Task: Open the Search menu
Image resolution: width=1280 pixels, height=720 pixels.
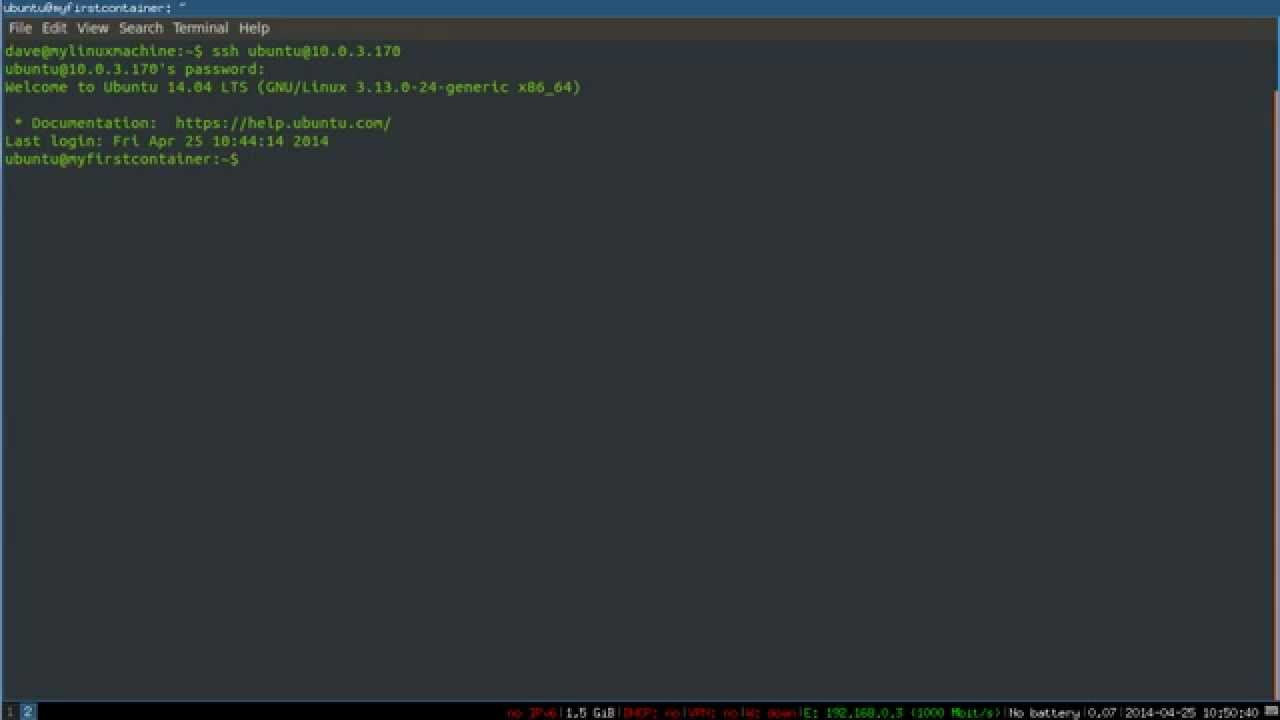Action: pyautogui.click(x=141, y=28)
